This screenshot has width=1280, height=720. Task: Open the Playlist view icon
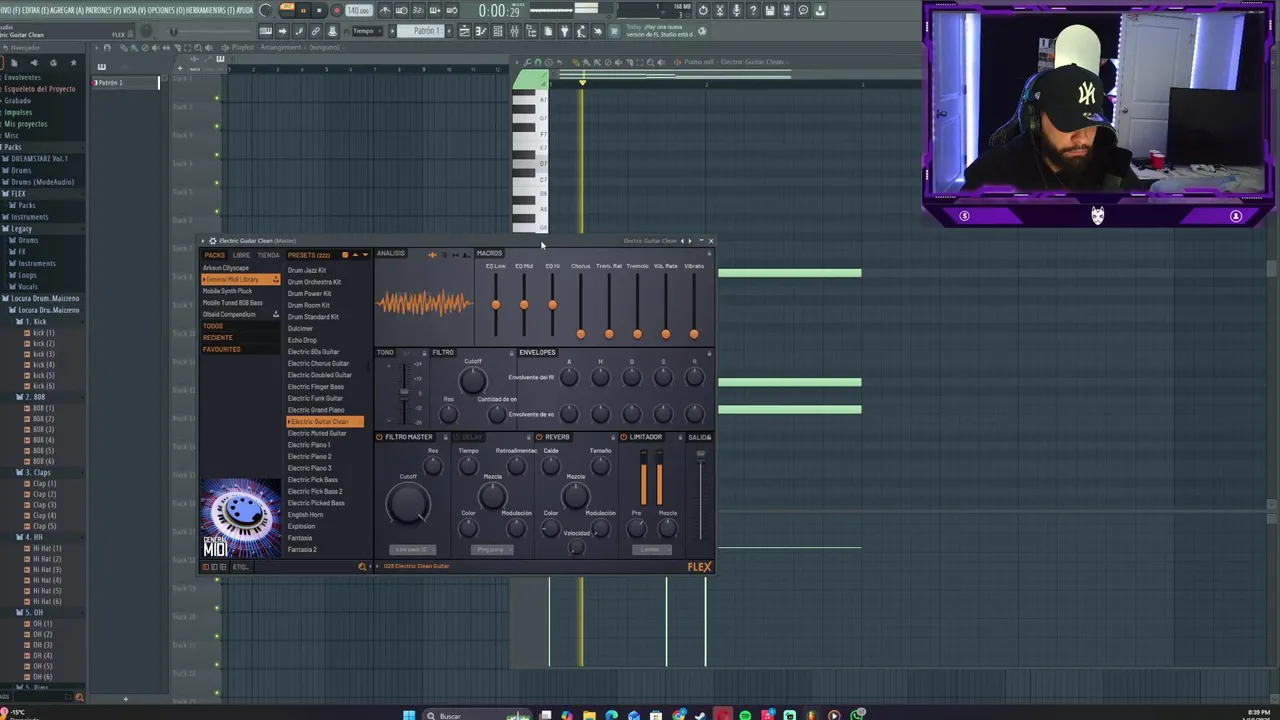pos(464,31)
